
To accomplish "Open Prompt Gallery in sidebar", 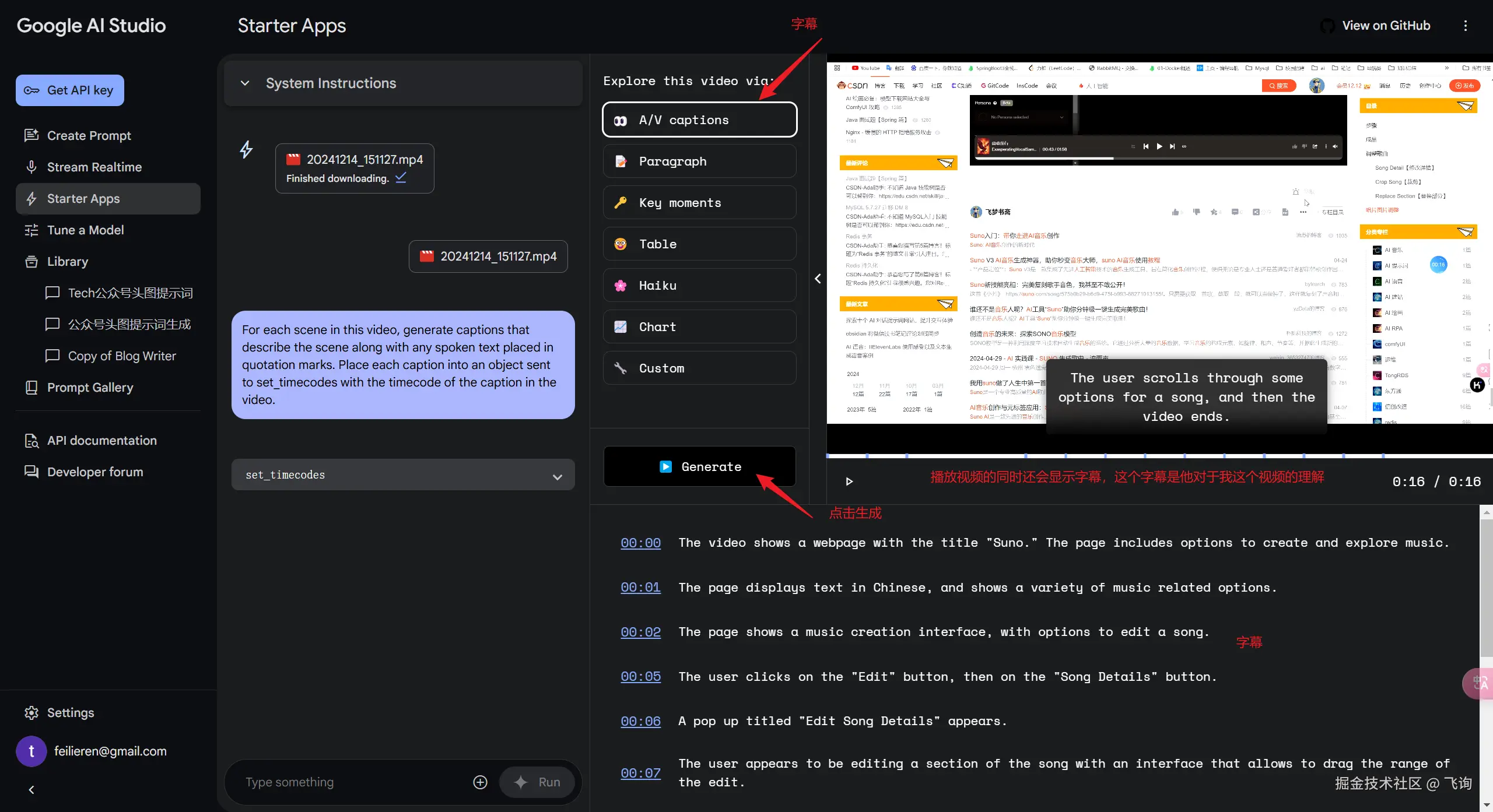I will [x=90, y=388].
